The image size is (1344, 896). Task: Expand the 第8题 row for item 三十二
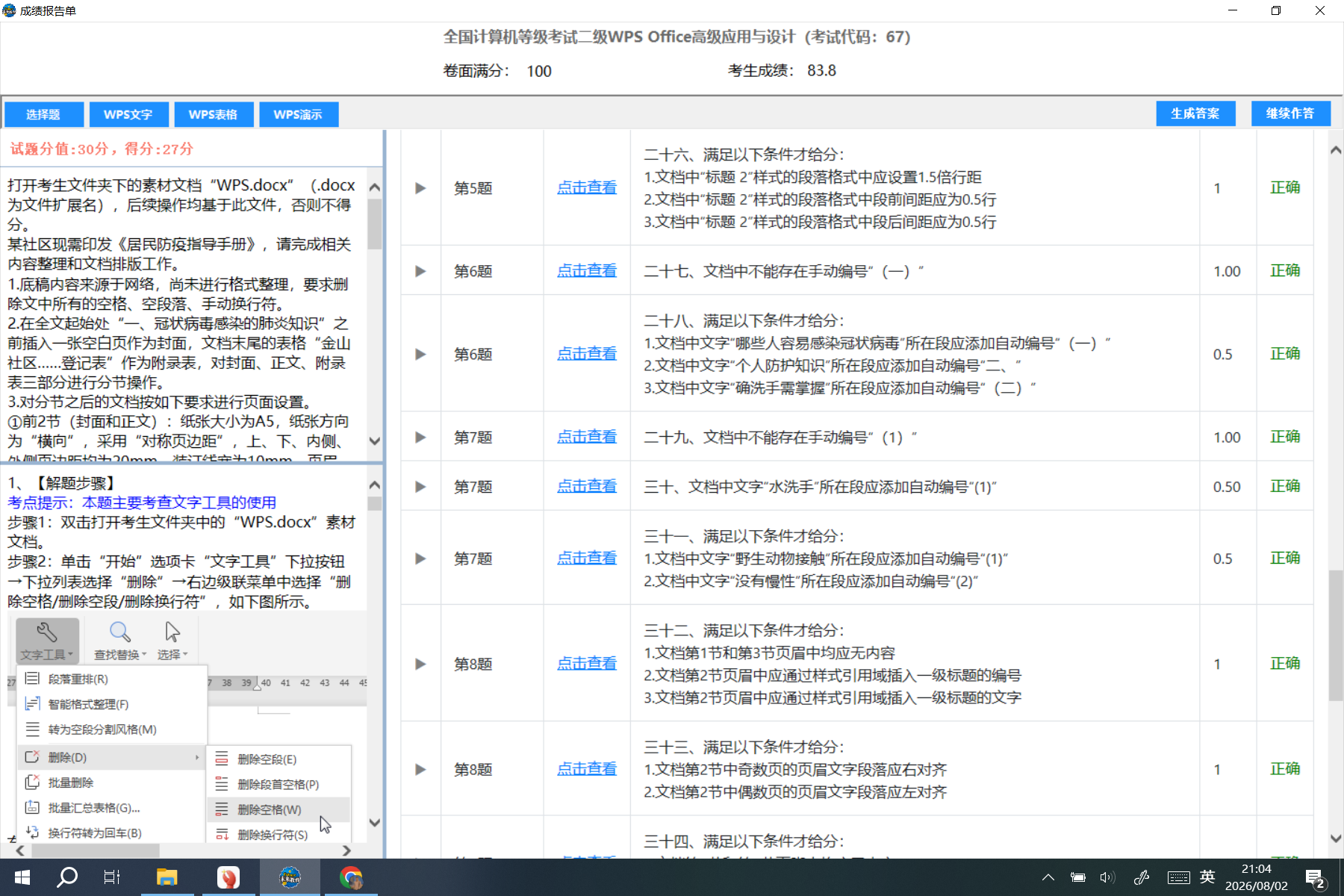(x=420, y=664)
